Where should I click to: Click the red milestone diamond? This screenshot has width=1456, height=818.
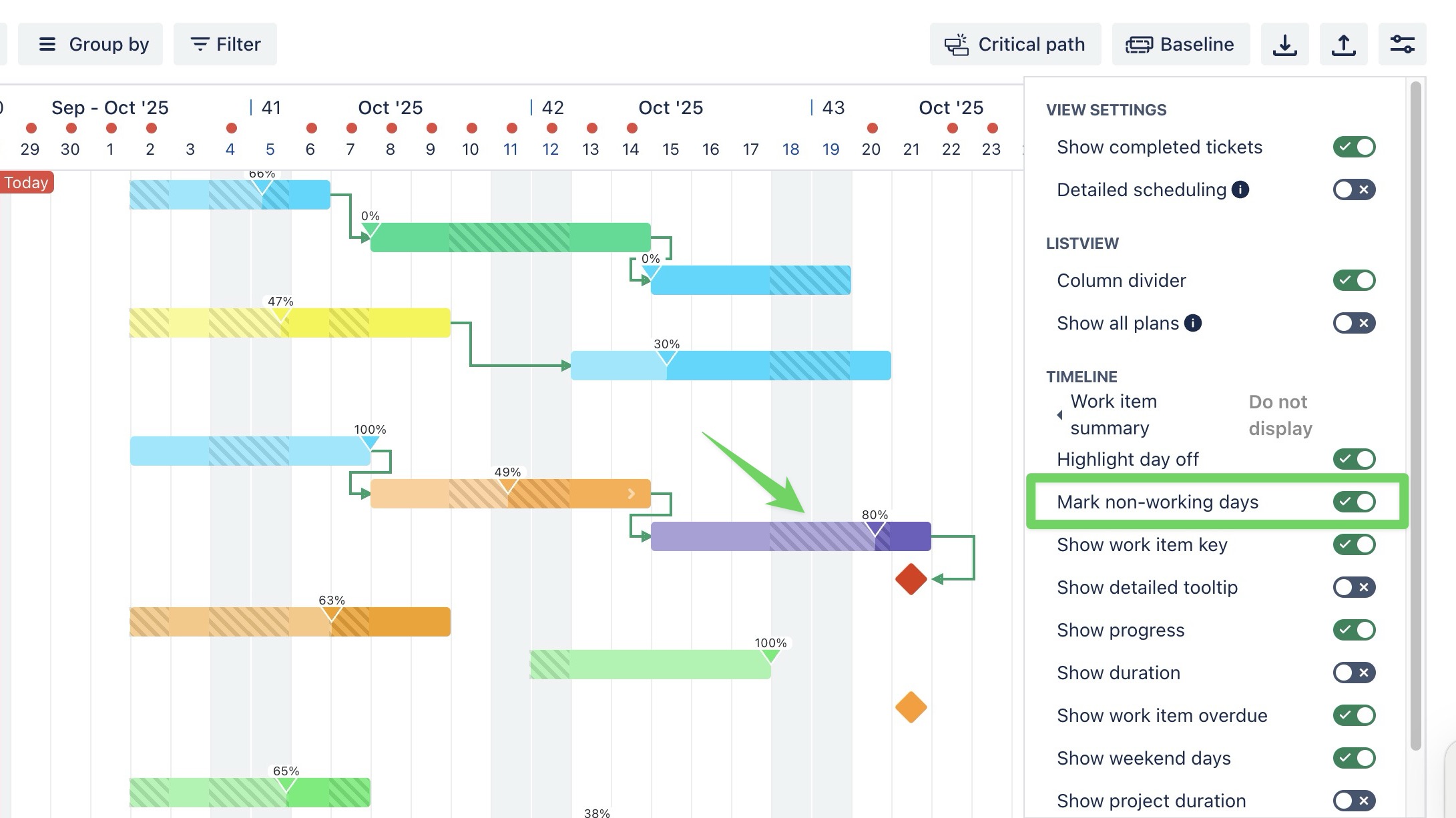coord(911,579)
